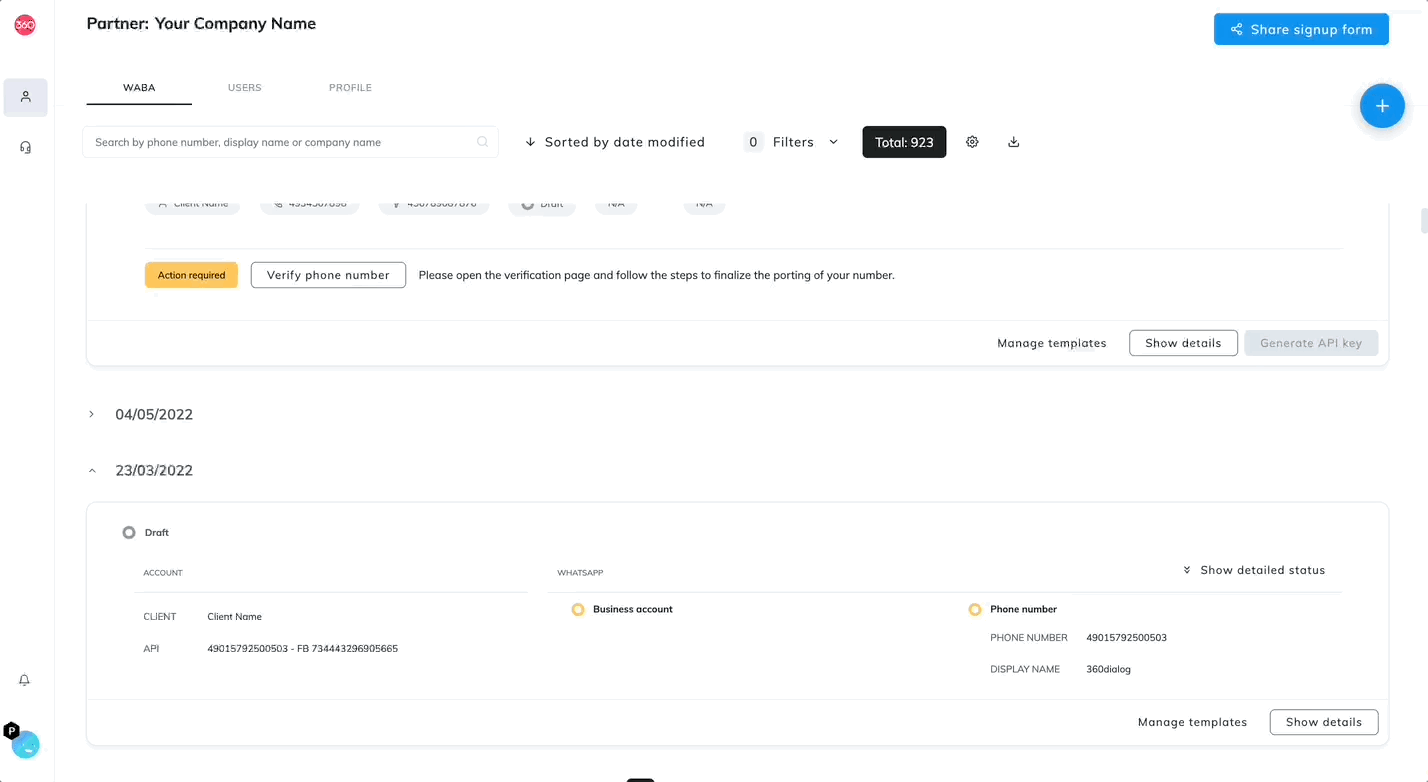Expand the 04/05/2022 date group

pyautogui.click(x=91, y=414)
